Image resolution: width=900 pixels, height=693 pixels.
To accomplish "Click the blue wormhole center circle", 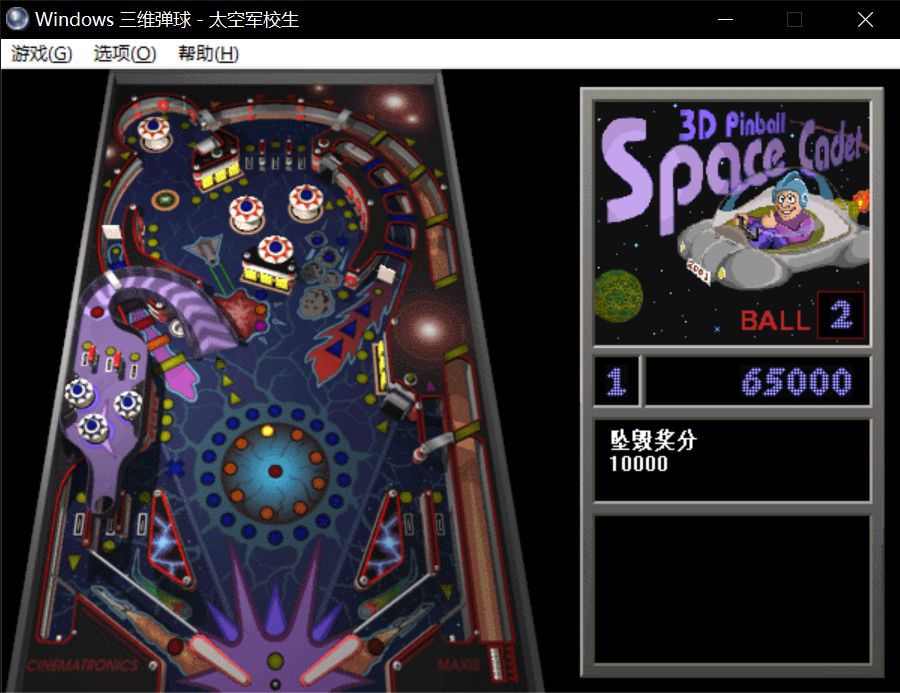I will click(x=275, y=471).
